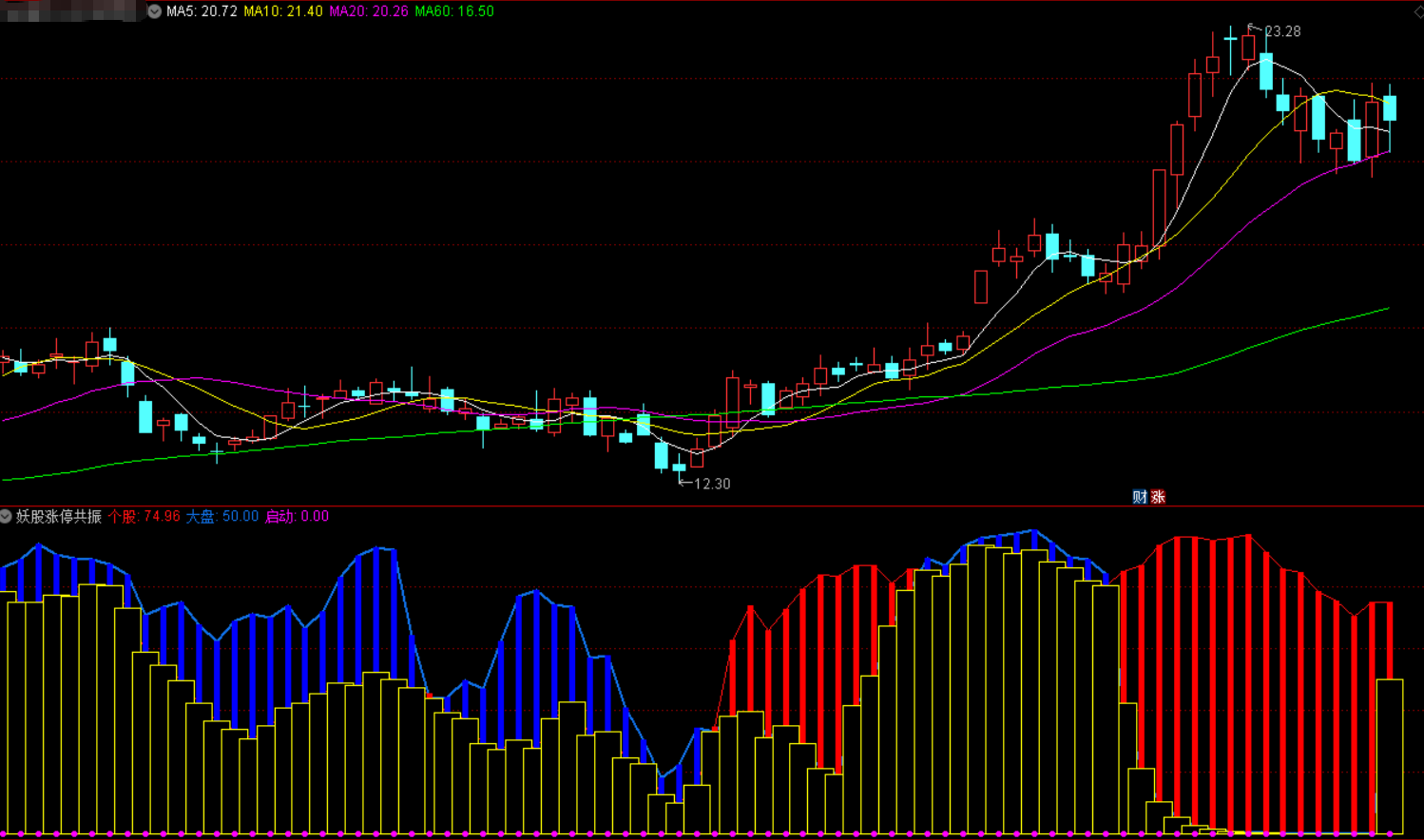Click the 23.28 high price label

click(x=1282, y=31)
